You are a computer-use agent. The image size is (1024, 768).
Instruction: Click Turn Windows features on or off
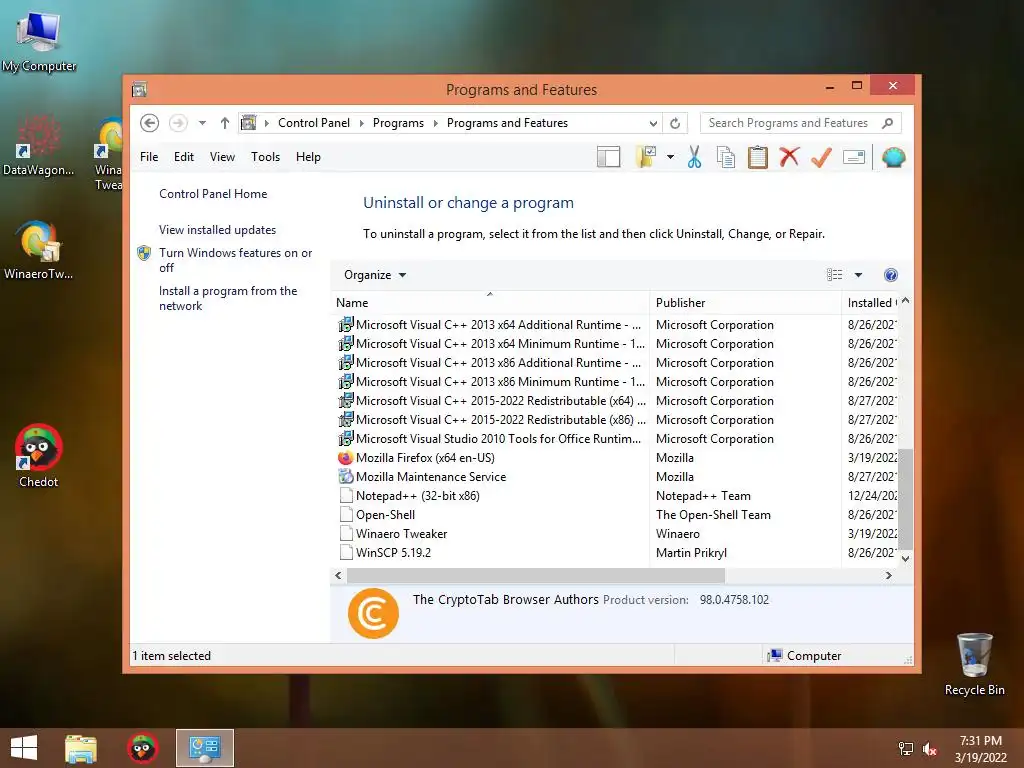235,260
